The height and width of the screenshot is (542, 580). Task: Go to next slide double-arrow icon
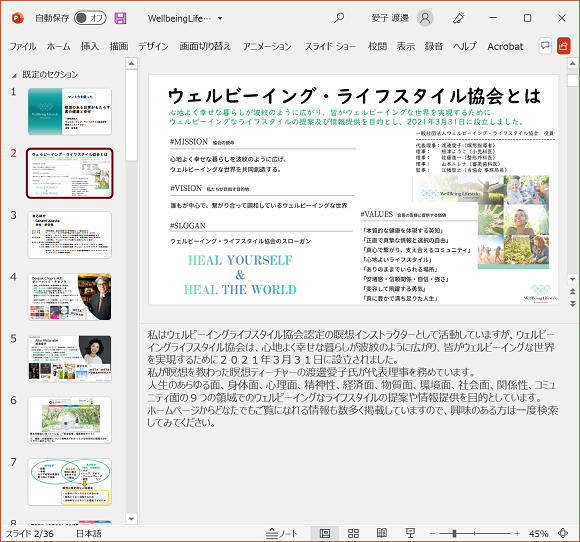click(573, 304)
